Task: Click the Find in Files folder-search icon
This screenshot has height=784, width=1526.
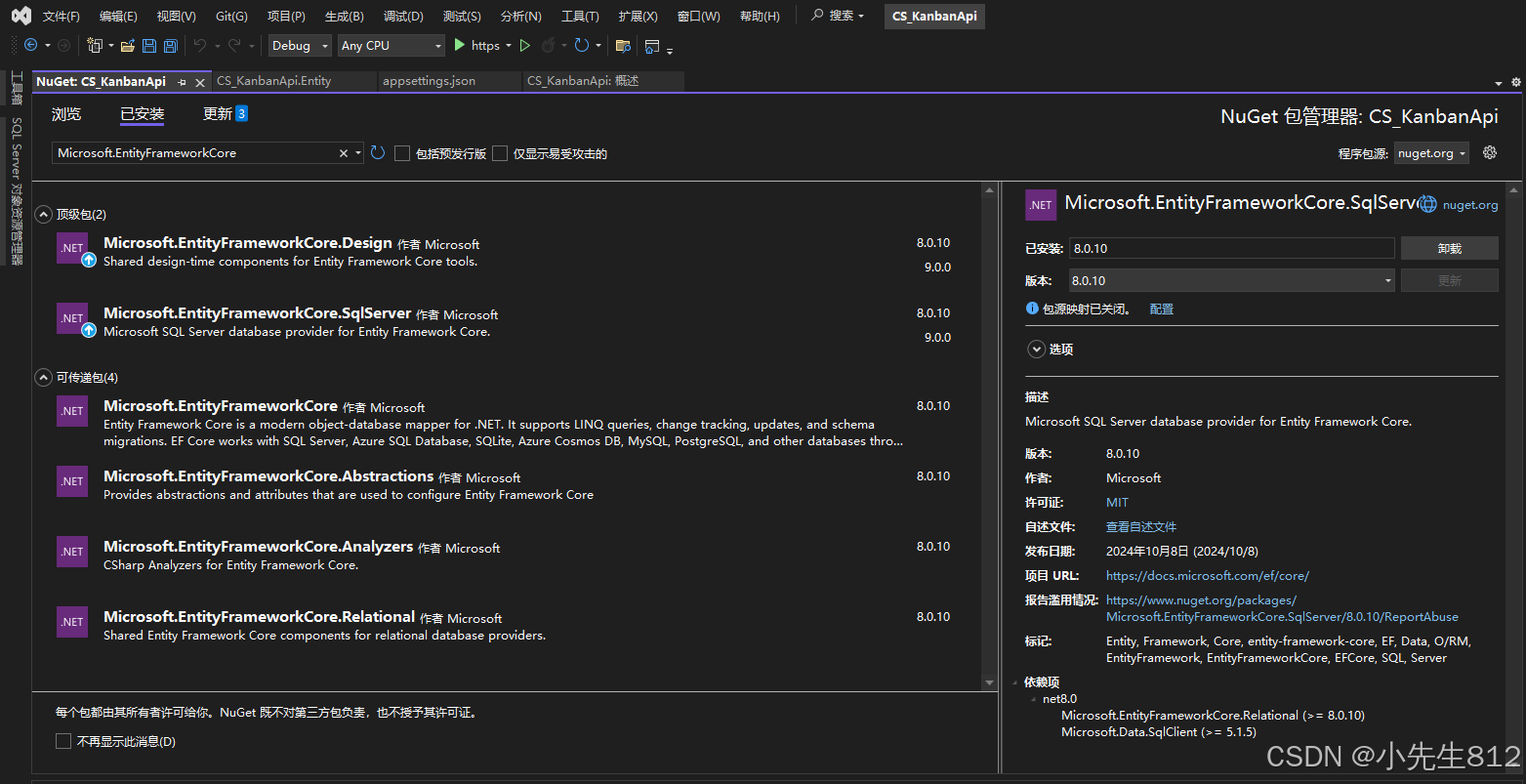Action: pos(623,45)
